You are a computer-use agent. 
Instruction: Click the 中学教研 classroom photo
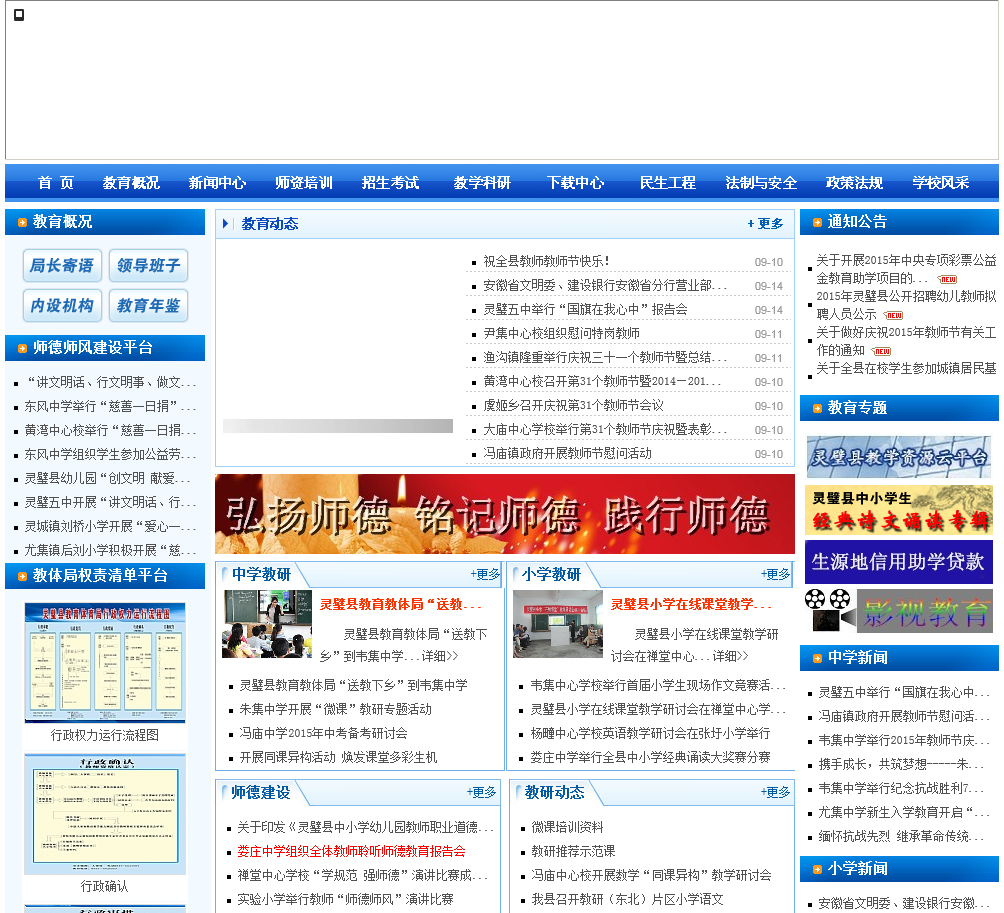tap(267, 624)
